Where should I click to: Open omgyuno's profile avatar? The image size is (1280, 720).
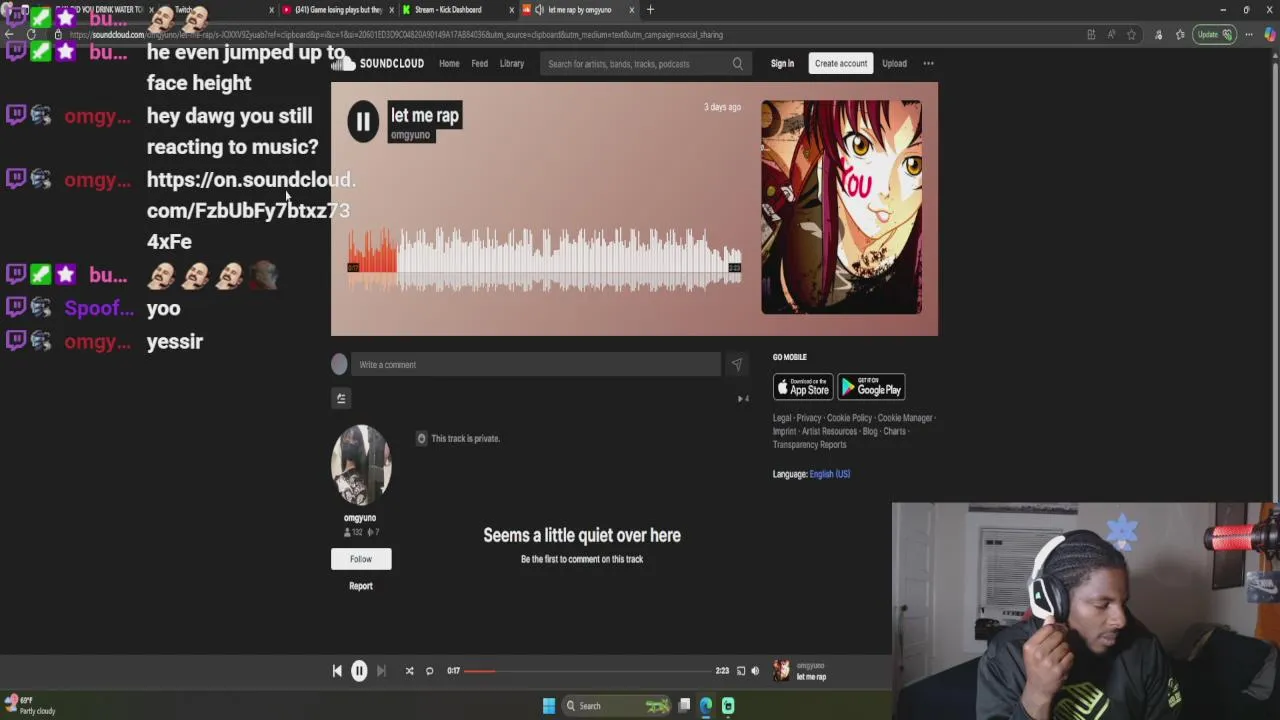[361, 465]
